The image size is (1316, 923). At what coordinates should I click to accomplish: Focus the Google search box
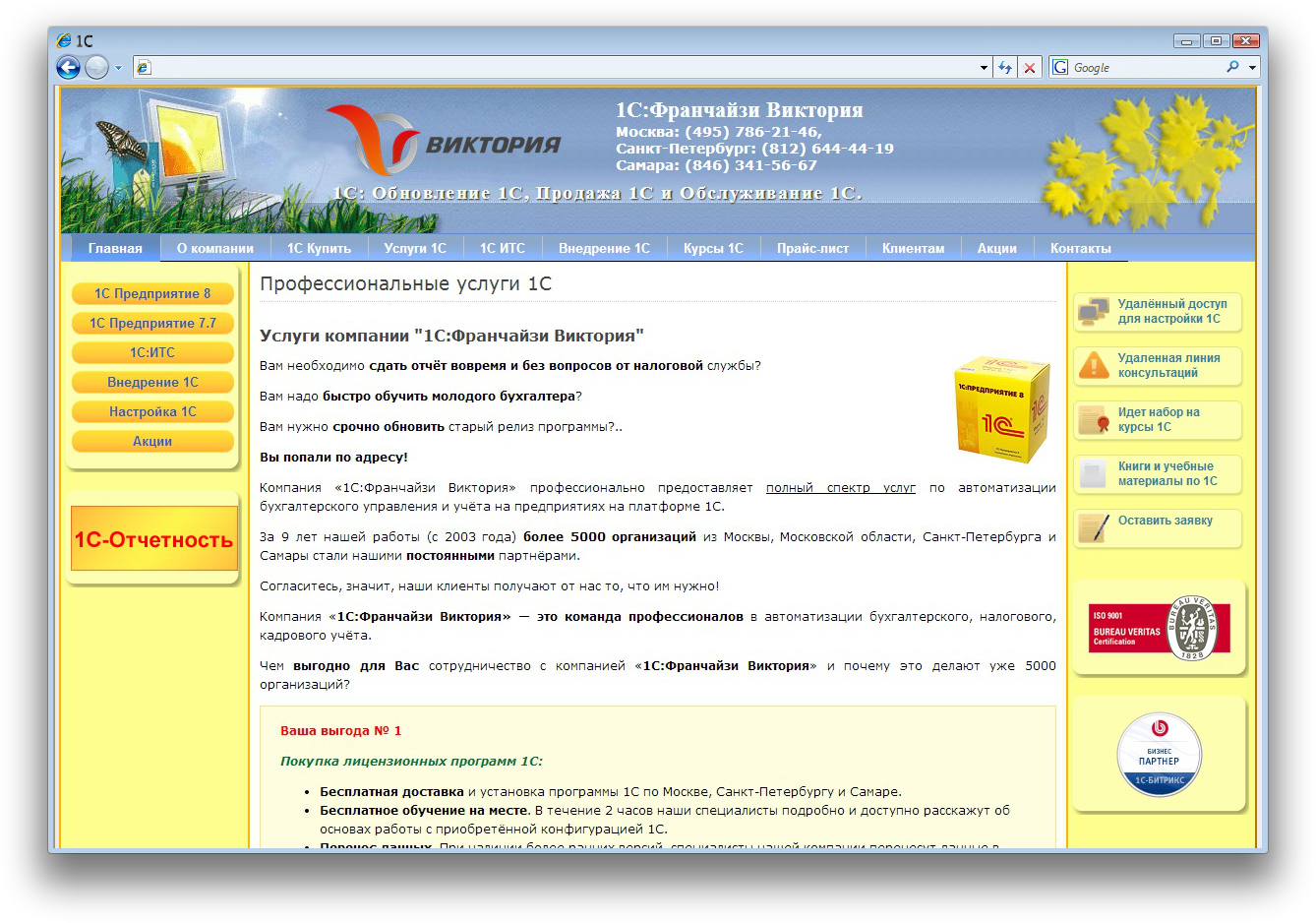tap(1145, 67)
